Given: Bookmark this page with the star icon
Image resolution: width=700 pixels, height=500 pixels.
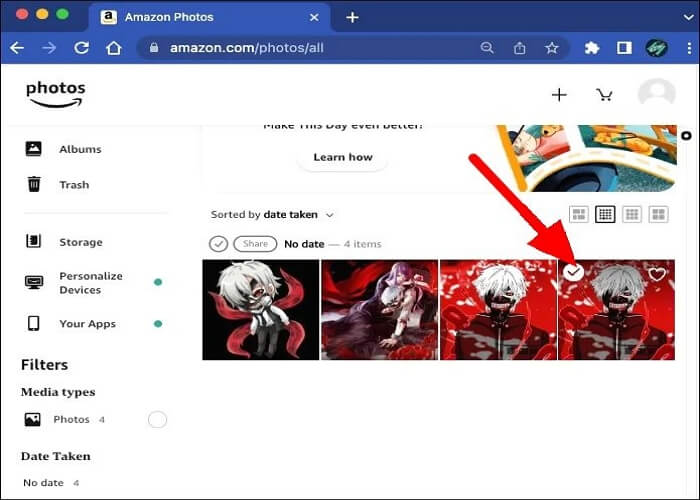Looking at the screenshot, I should (x=552, y=47).
